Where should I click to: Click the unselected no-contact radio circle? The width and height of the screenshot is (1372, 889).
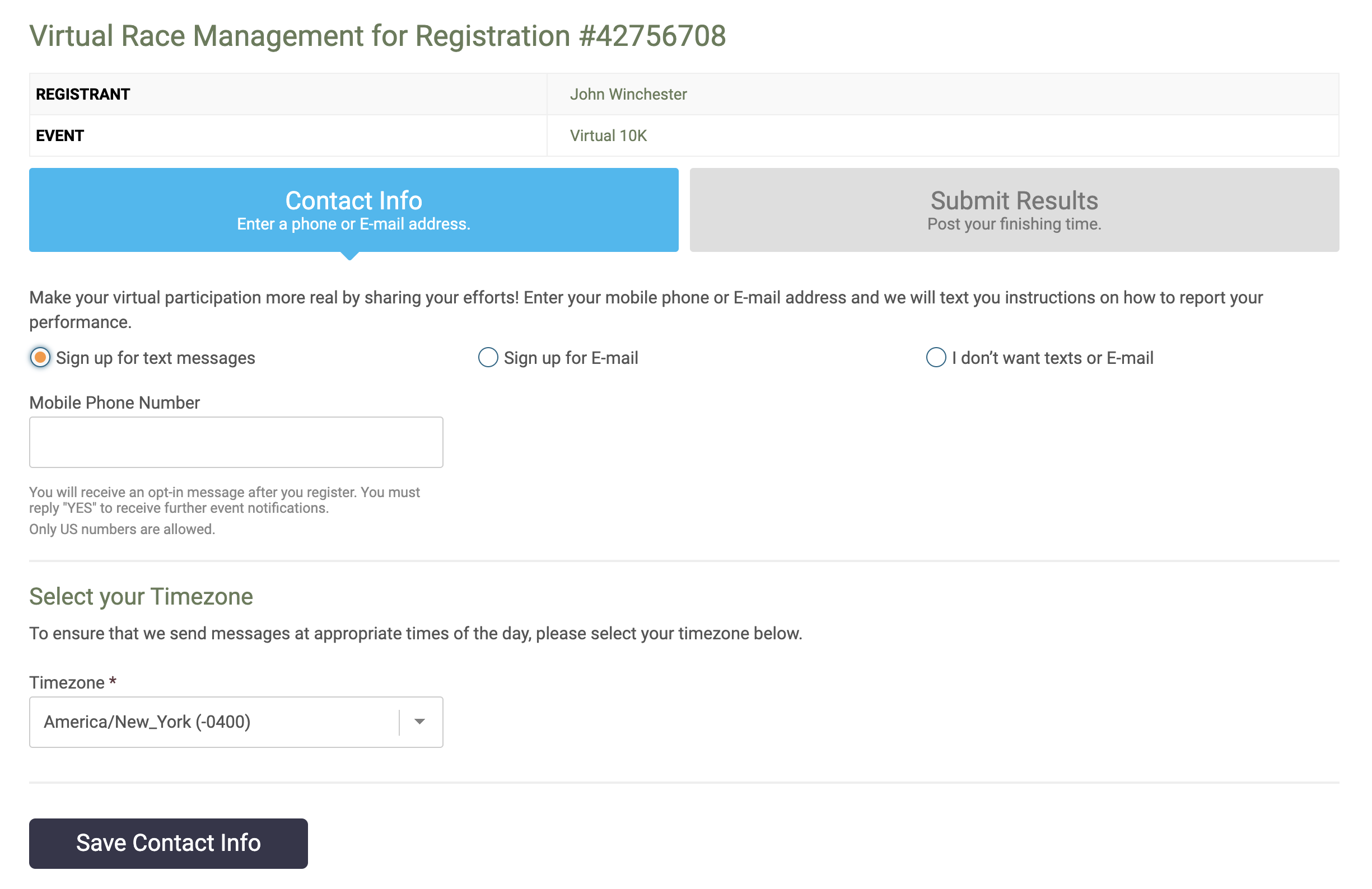[x=937, y=357]
